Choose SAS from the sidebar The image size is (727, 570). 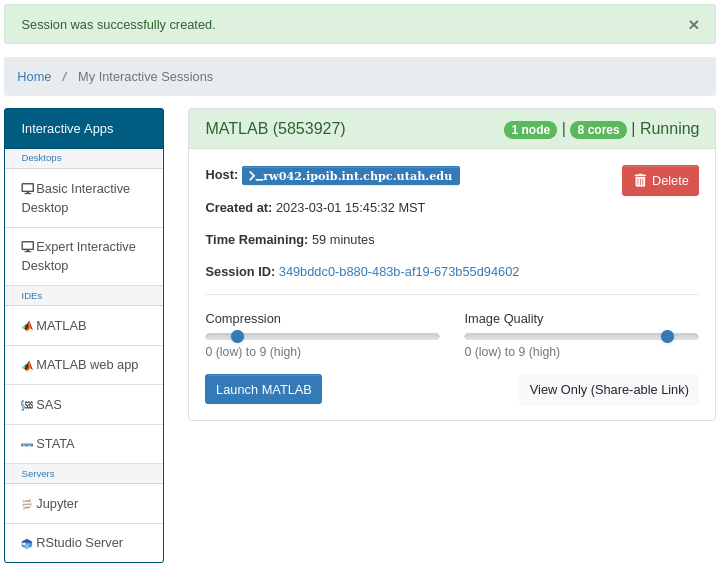[x=84, y=404]
